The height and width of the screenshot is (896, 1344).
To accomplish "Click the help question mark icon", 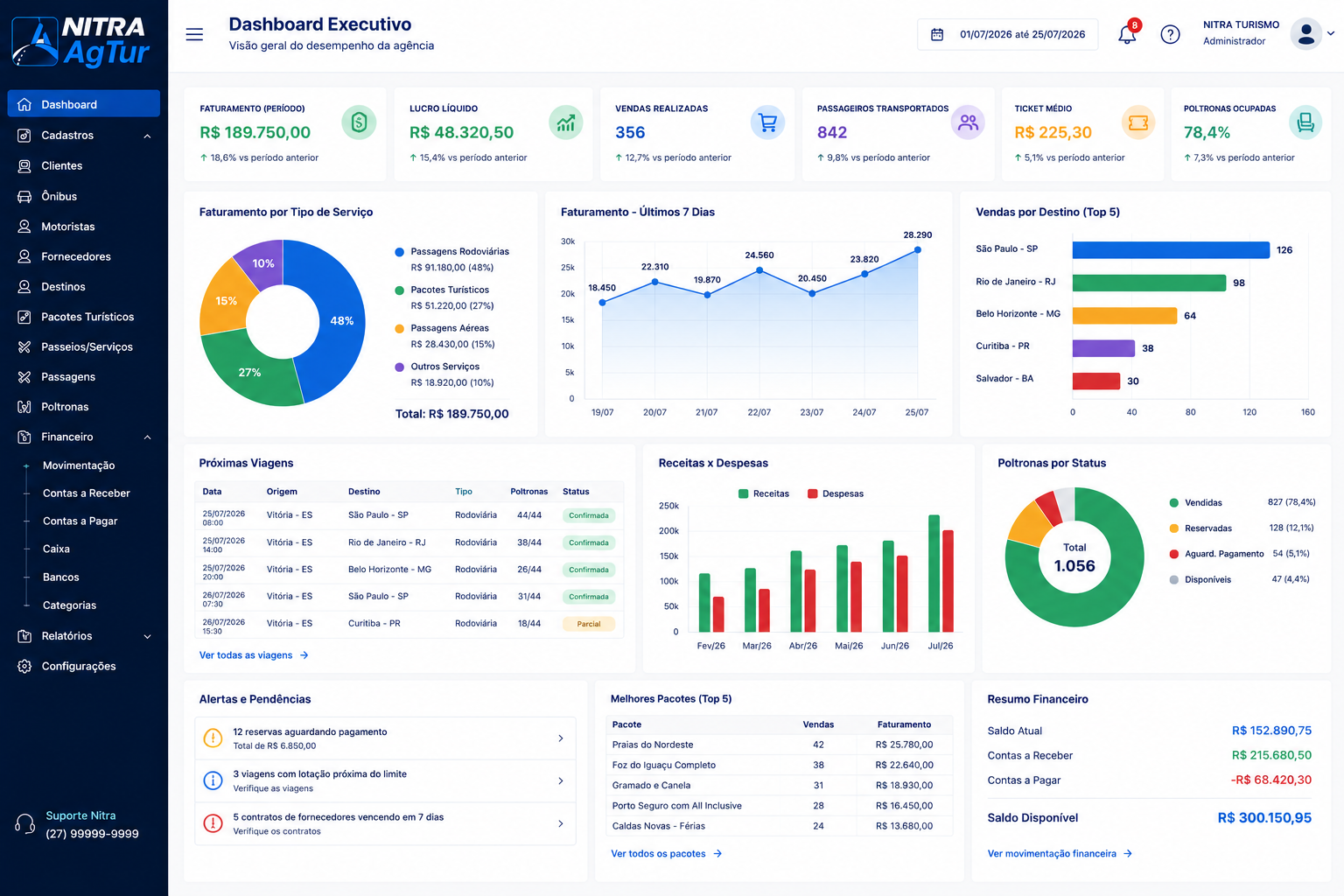I will click(1170, 34).
